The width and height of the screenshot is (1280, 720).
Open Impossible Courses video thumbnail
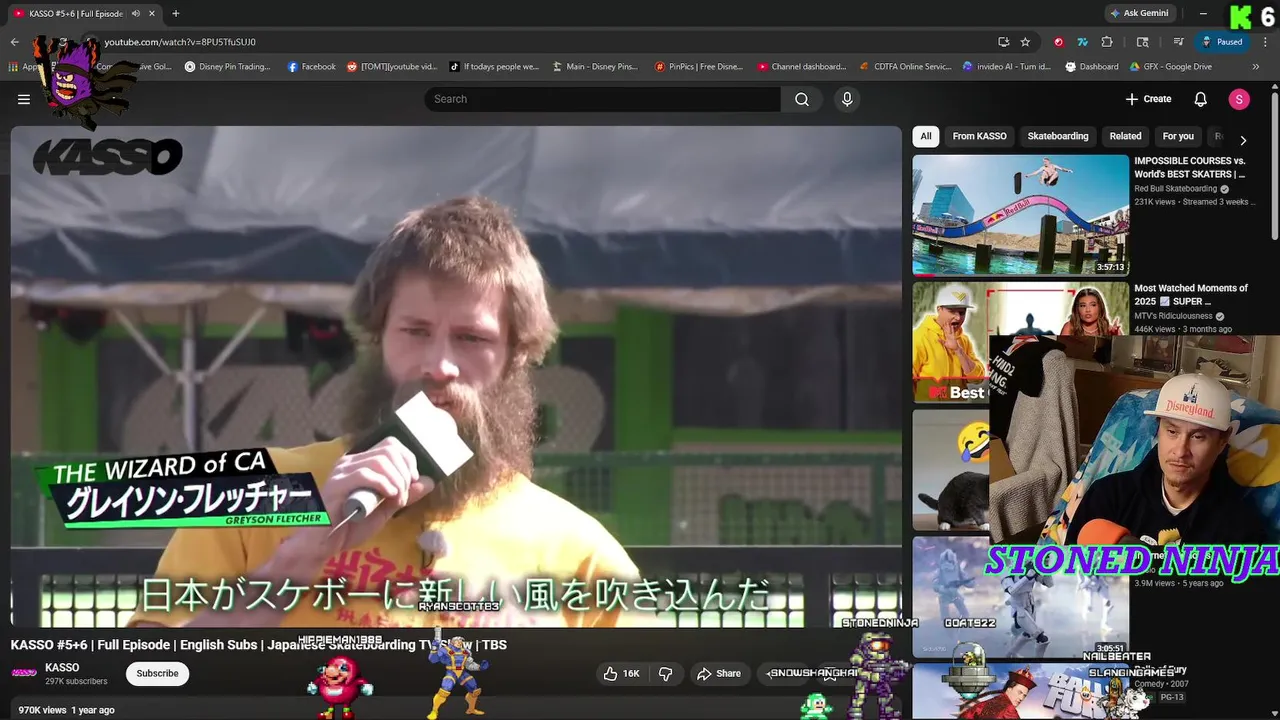(x=1020, y=214)
